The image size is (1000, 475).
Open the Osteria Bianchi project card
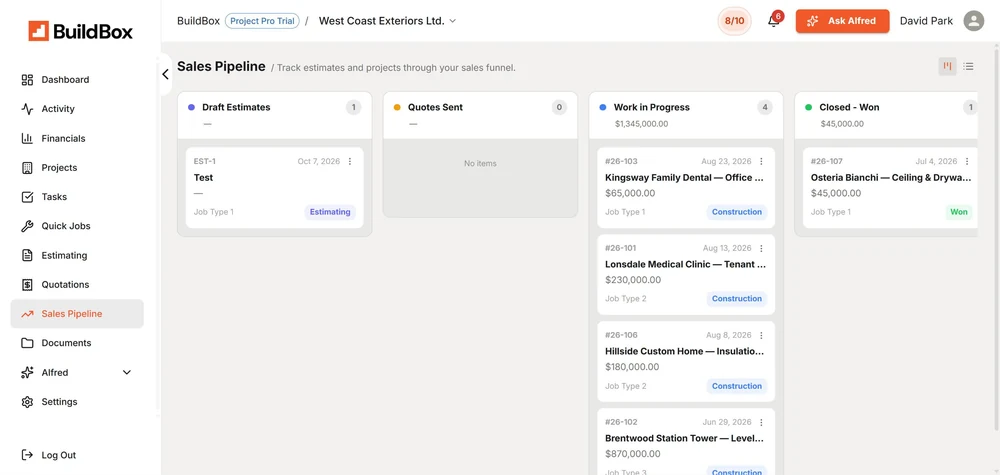[890, 187]
